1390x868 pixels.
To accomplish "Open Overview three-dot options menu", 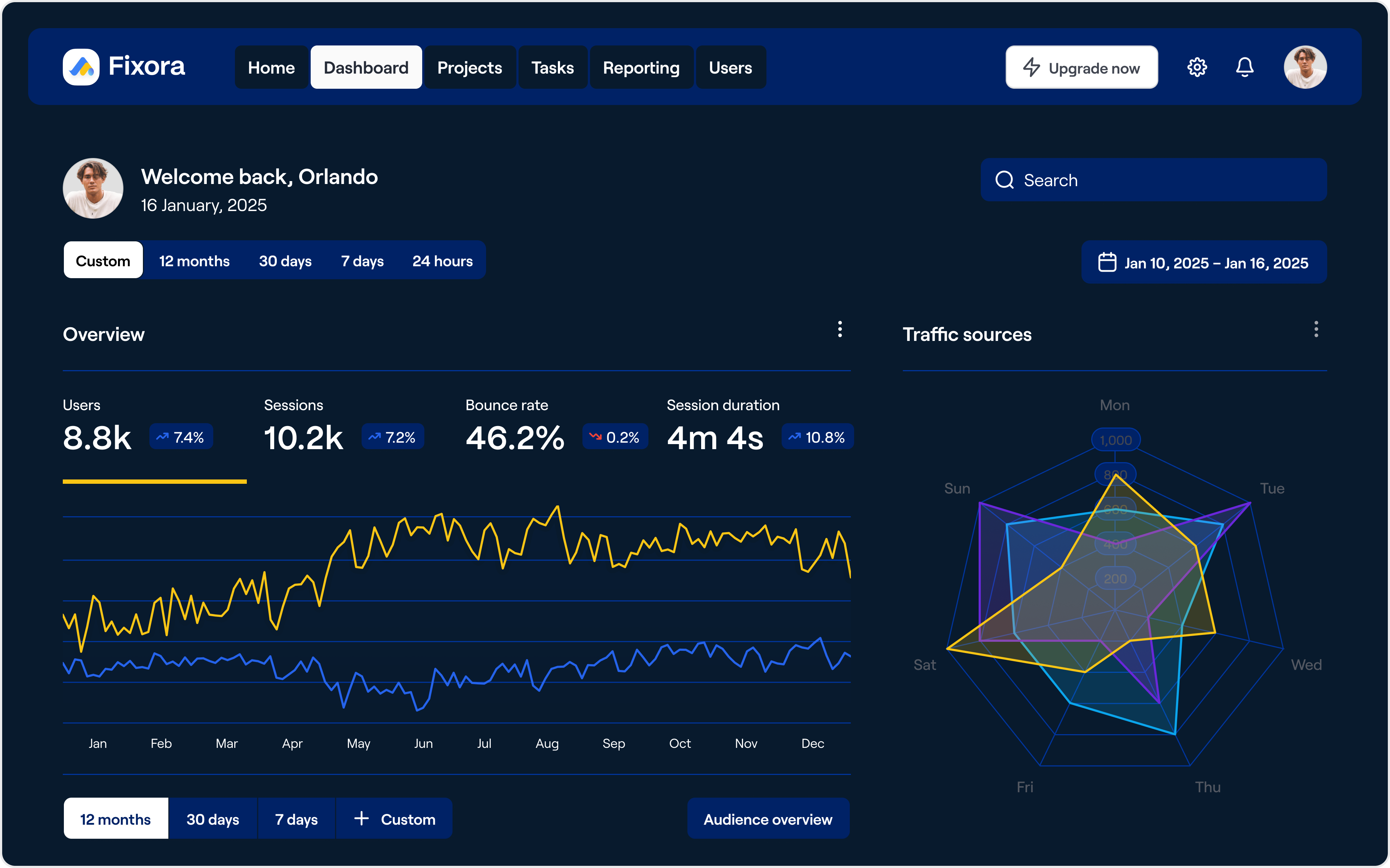I will (x=839, y=329).
